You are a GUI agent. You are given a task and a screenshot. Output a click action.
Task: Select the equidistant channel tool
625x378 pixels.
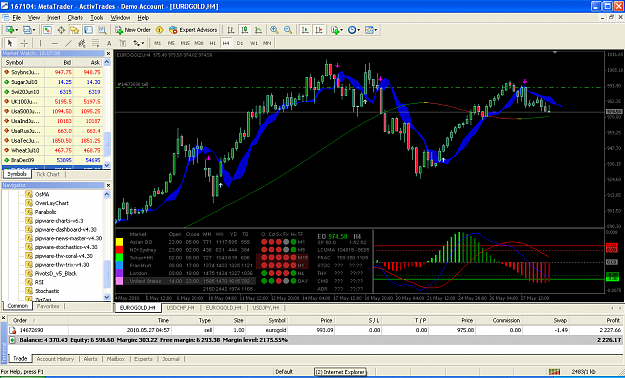(x=82, y=43)
